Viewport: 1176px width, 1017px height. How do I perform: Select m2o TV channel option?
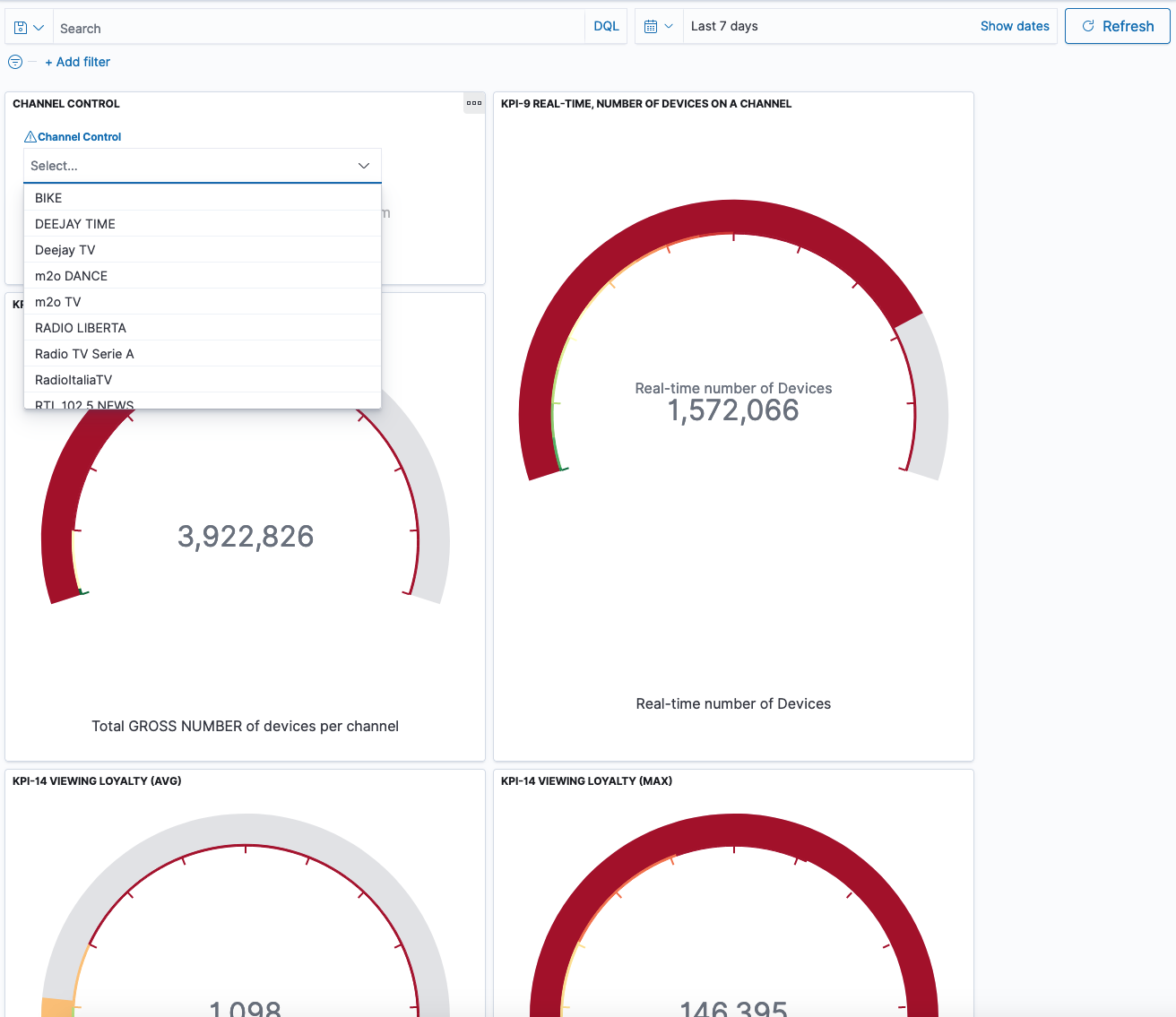(57, 302)
